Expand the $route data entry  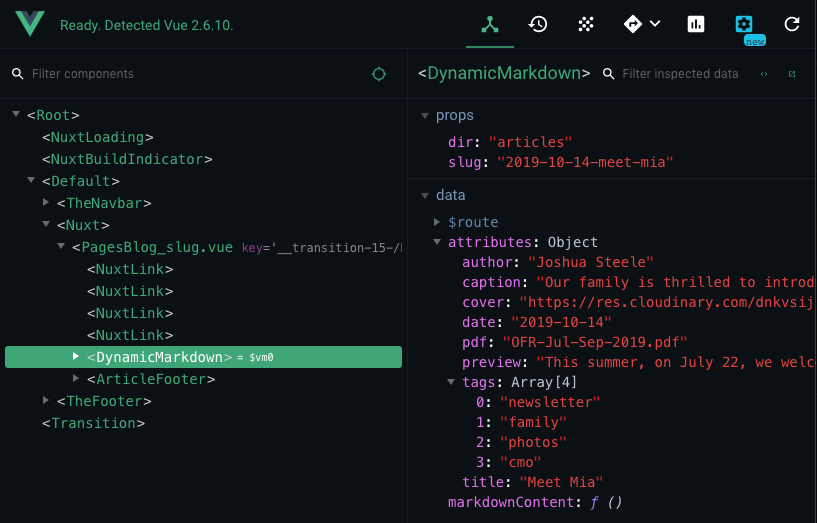click(437, 222)
